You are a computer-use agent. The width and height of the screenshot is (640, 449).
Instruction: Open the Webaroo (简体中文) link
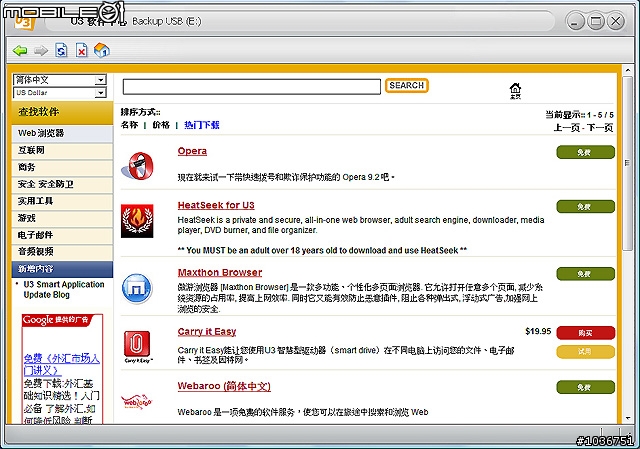pos(224,386)
